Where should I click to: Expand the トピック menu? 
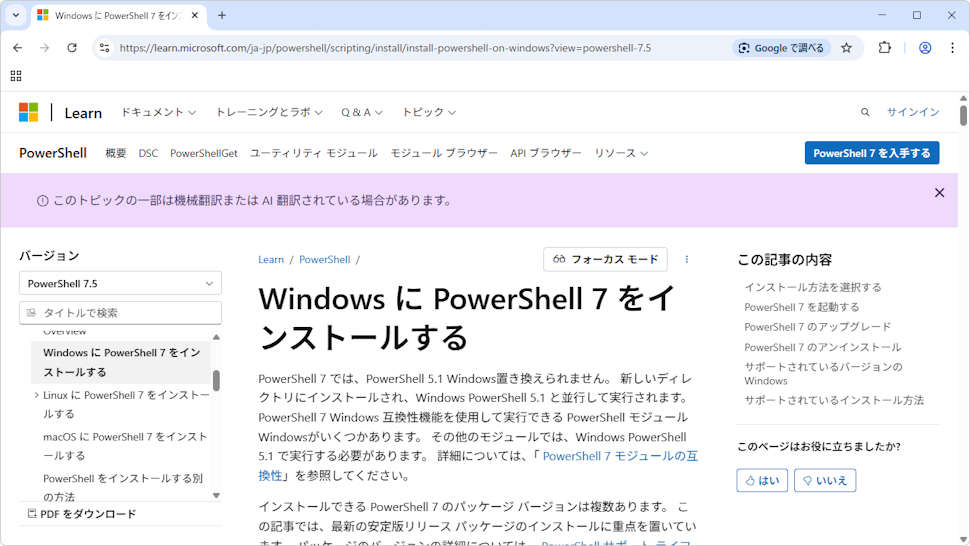[429, 112]
